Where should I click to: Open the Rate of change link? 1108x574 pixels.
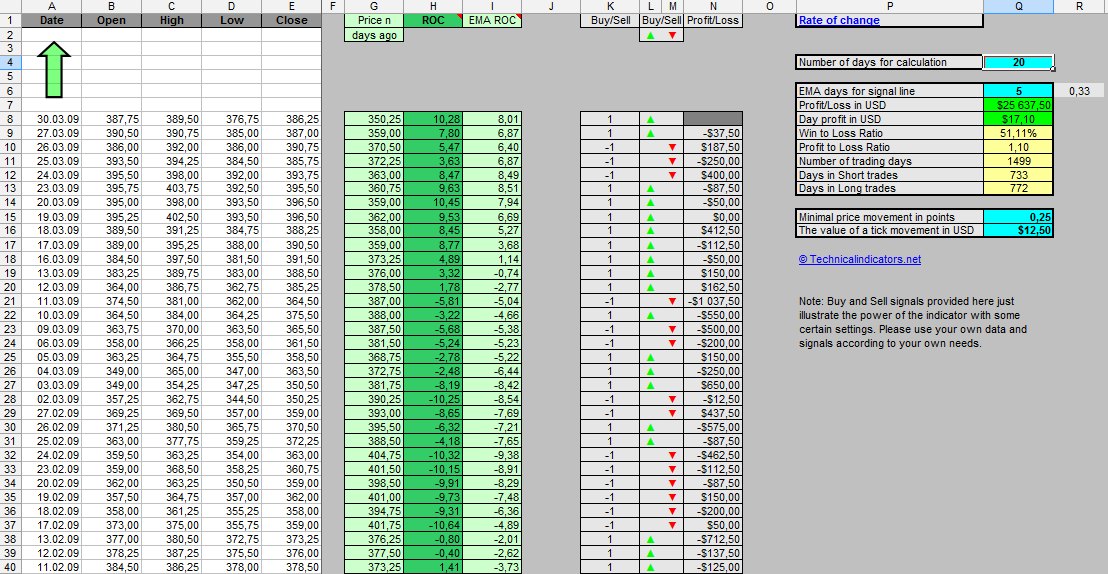pyautogui.click(x=839, y=20)
